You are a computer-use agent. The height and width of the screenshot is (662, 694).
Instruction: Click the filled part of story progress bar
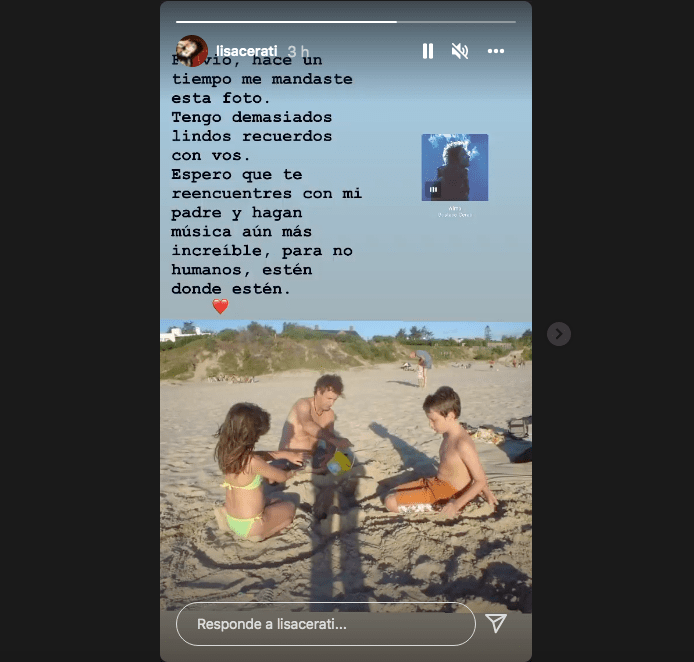pos(286,22)
